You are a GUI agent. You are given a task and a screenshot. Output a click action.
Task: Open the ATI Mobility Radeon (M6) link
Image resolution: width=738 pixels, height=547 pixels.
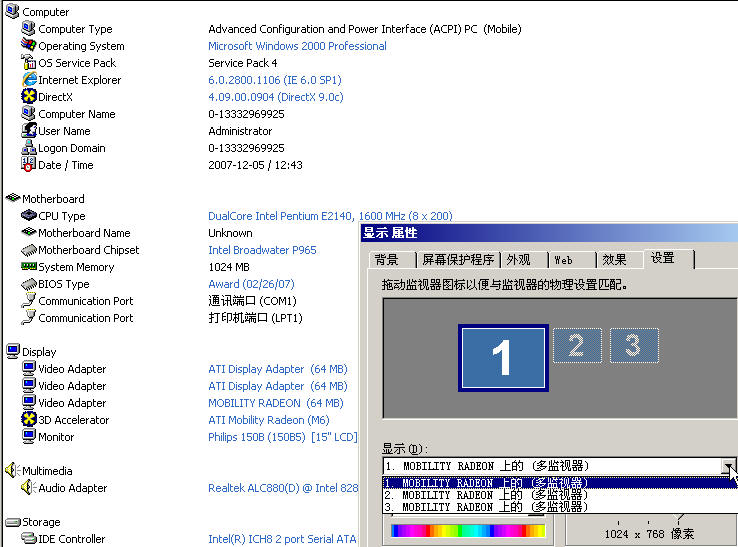point(269,420)
